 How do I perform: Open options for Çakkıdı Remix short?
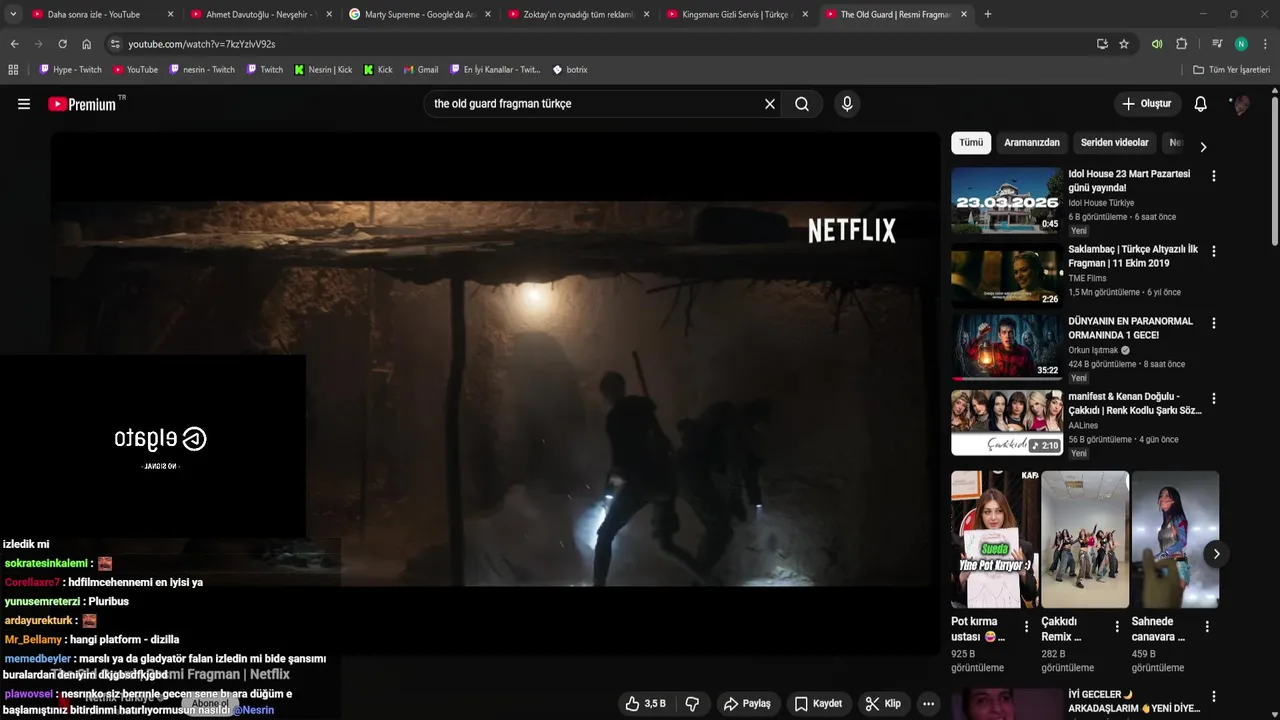point(1116,627)
